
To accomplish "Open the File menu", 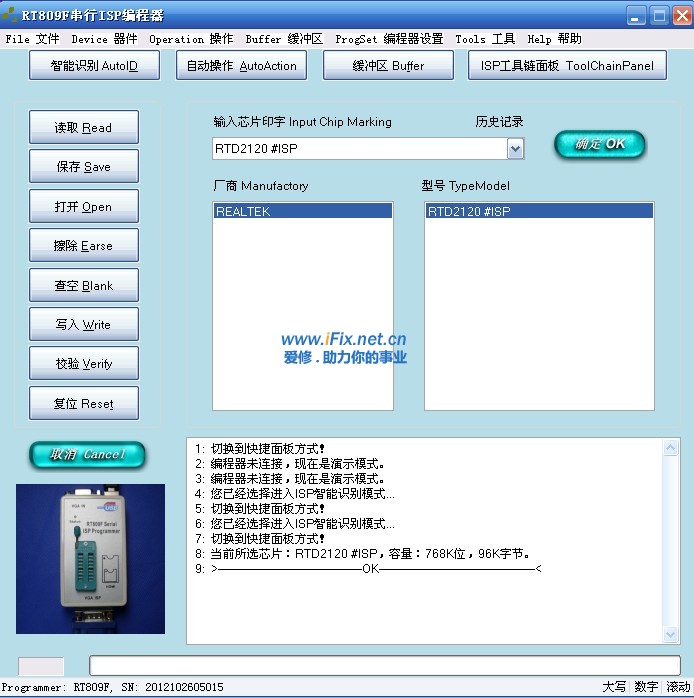I will 32,39.
